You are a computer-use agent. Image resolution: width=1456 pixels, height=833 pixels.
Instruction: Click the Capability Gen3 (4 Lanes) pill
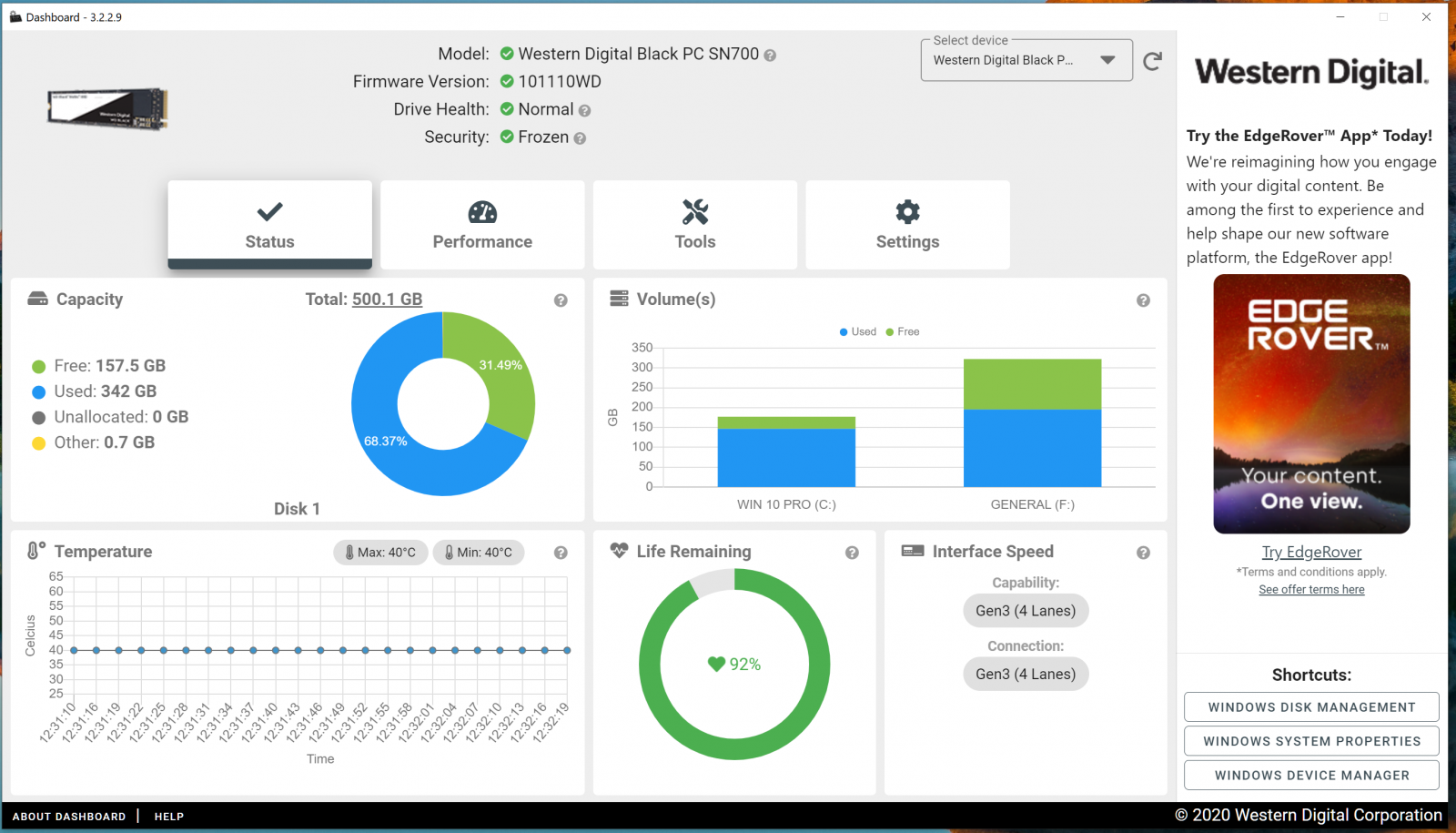tap(1026, 611)
